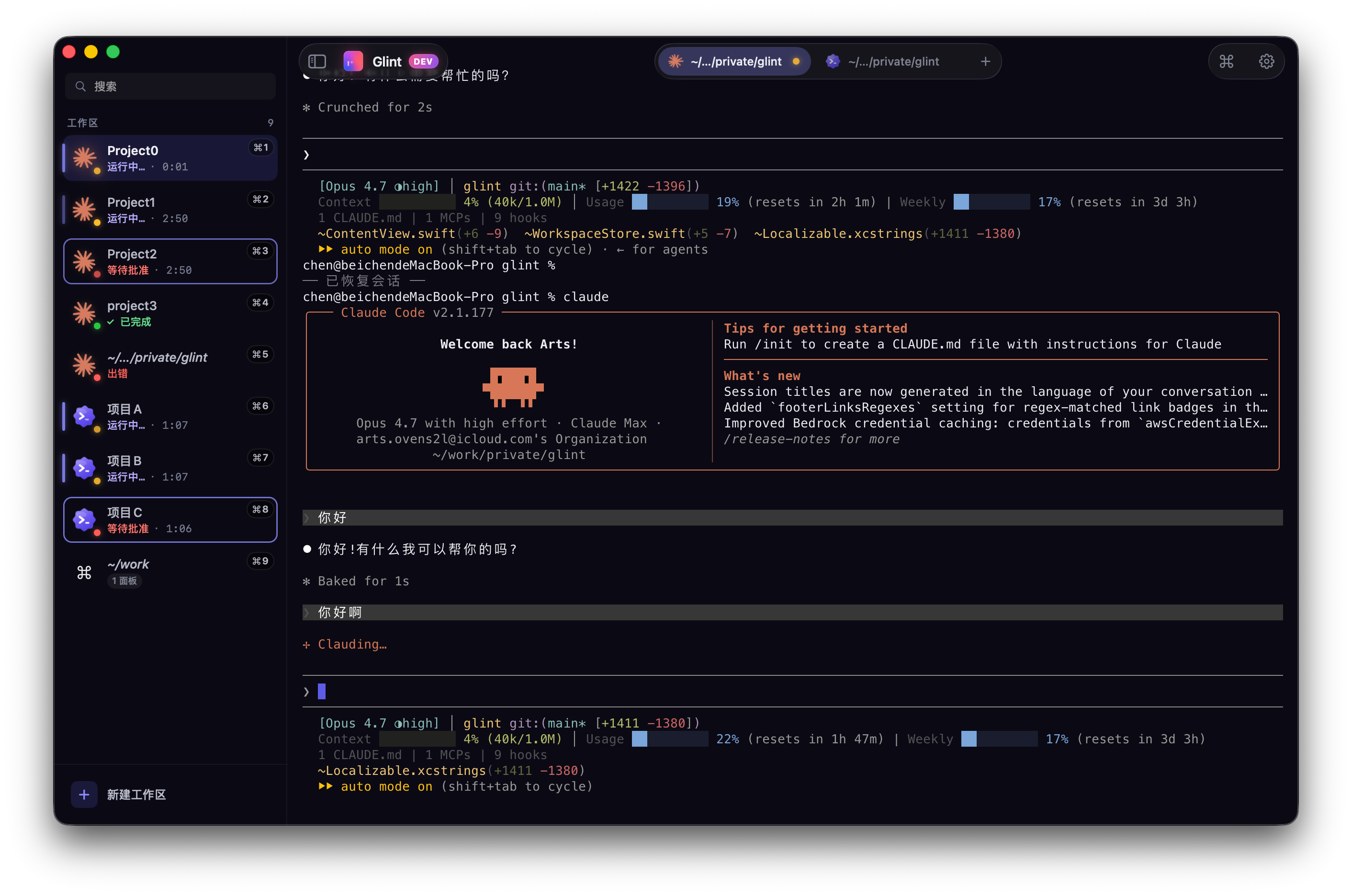Click the 你好啊 user message row
1352x896 pixels.
click(792, 612)
